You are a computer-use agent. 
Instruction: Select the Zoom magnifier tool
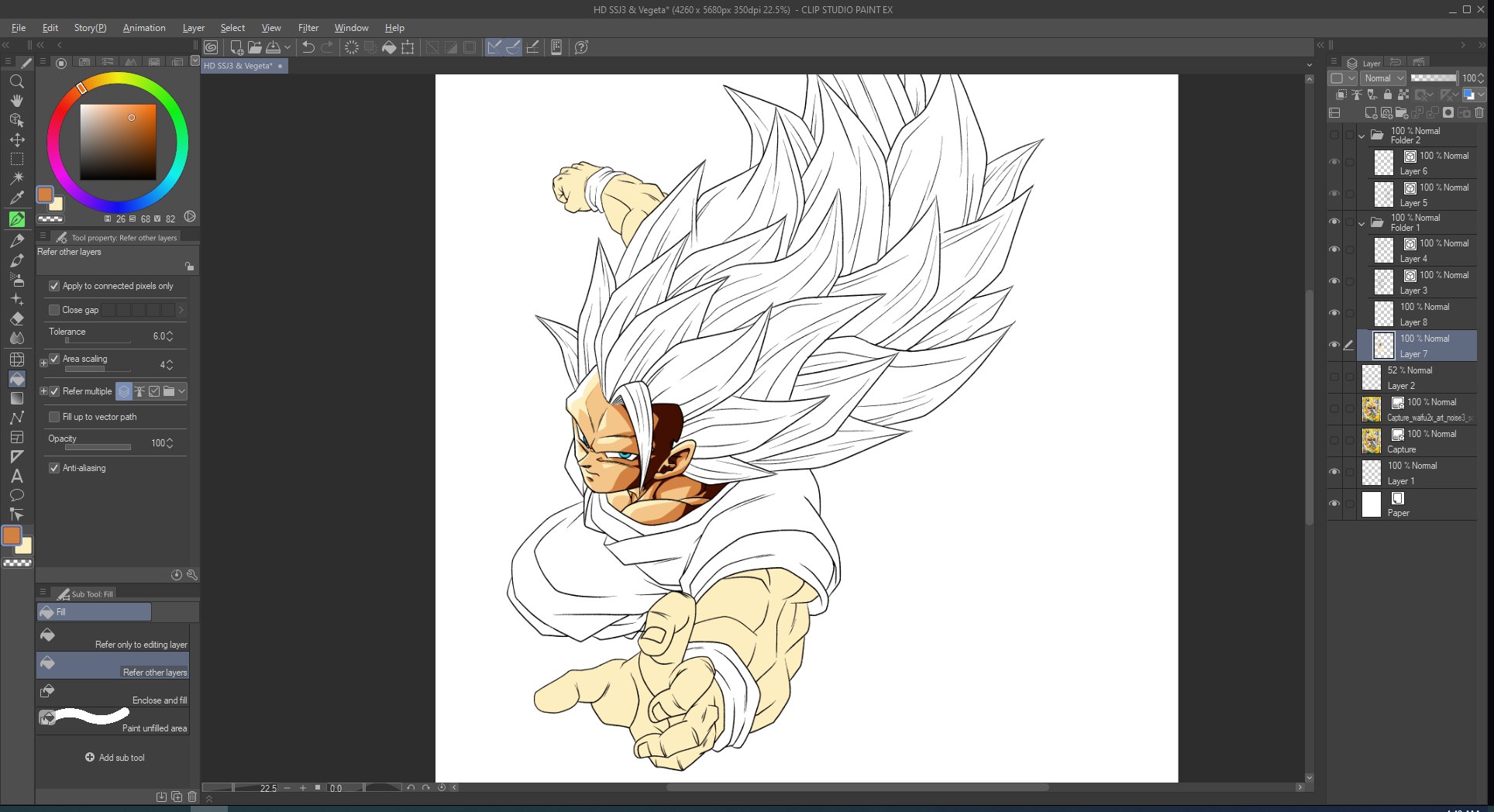coord(16,81)
